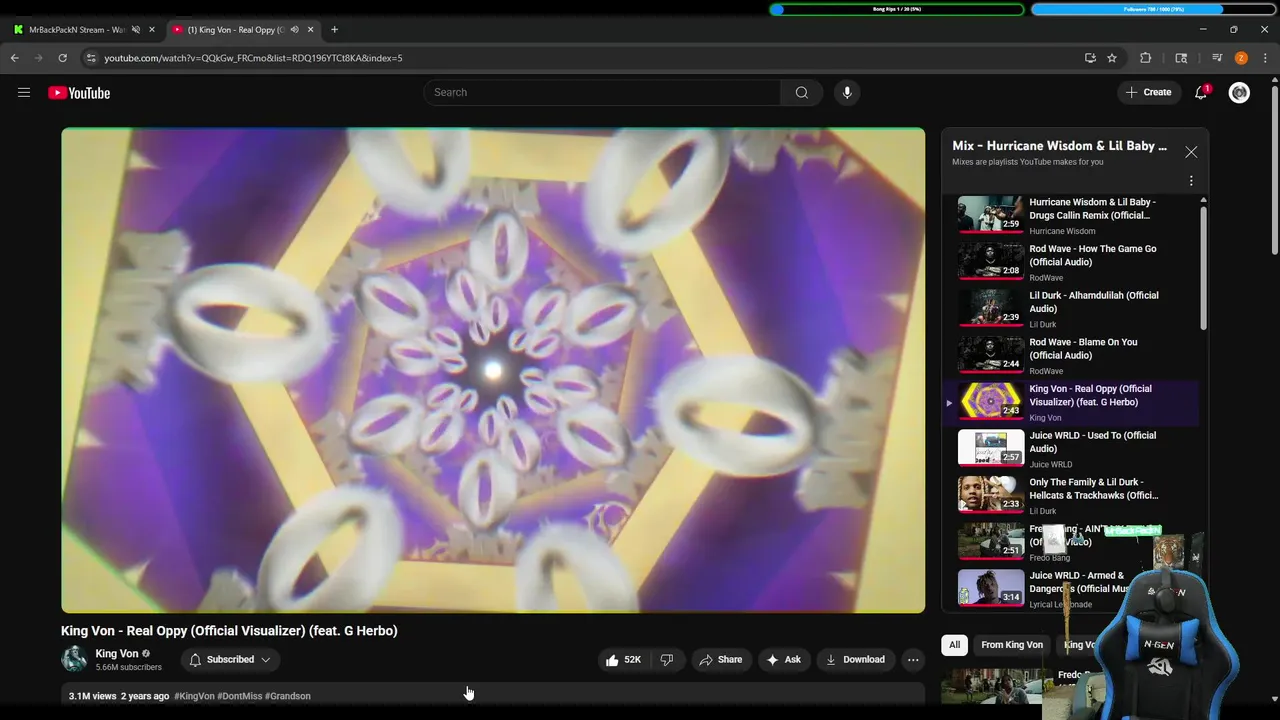Focus the YouTube search field
Viewport: 1280px width, 720px height.
click(602, 92)
